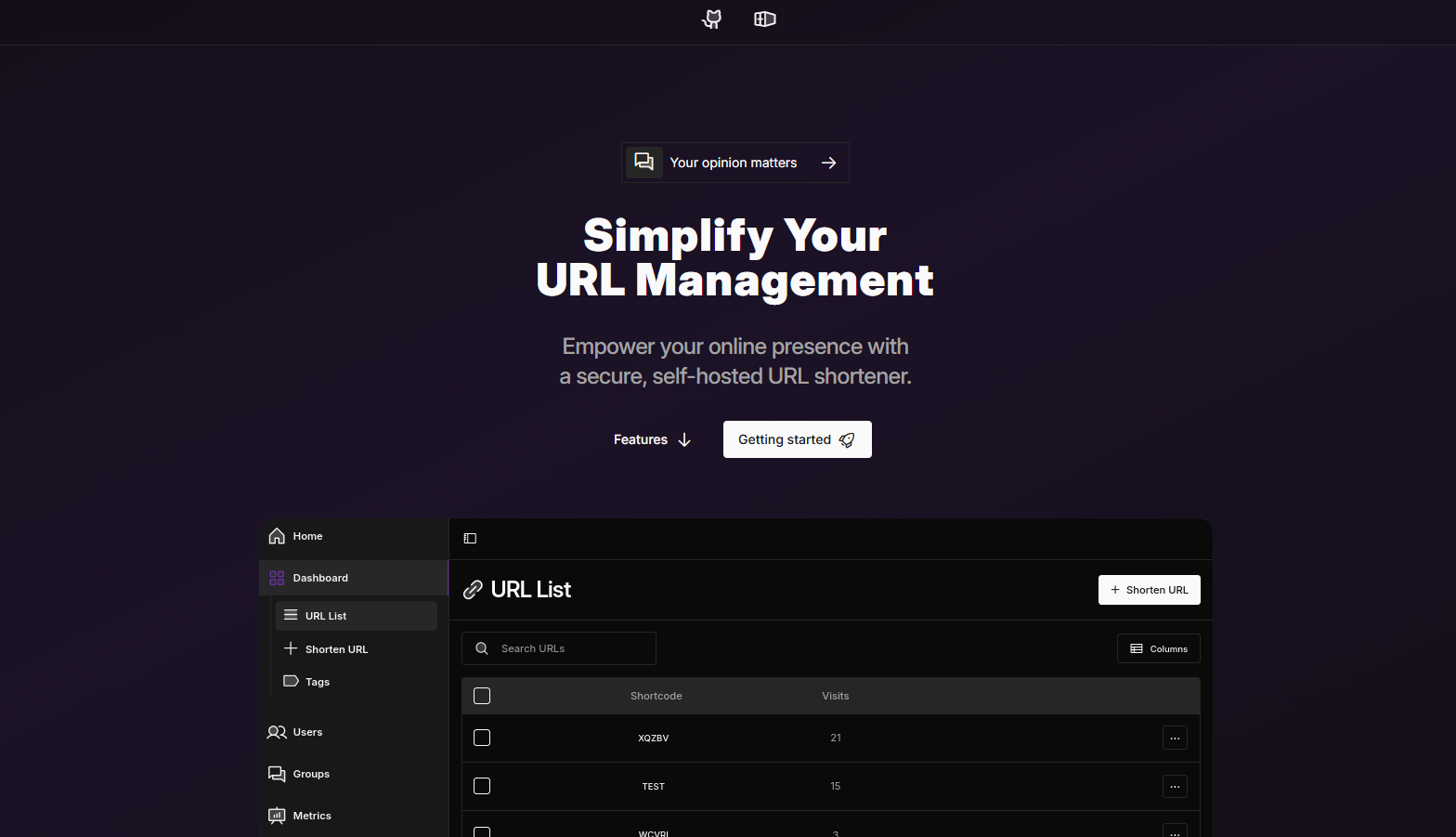This screenshot has height=837, width=1456.
Task: Click the arrow next to Your opinion matters
Action: click(828, 163)
